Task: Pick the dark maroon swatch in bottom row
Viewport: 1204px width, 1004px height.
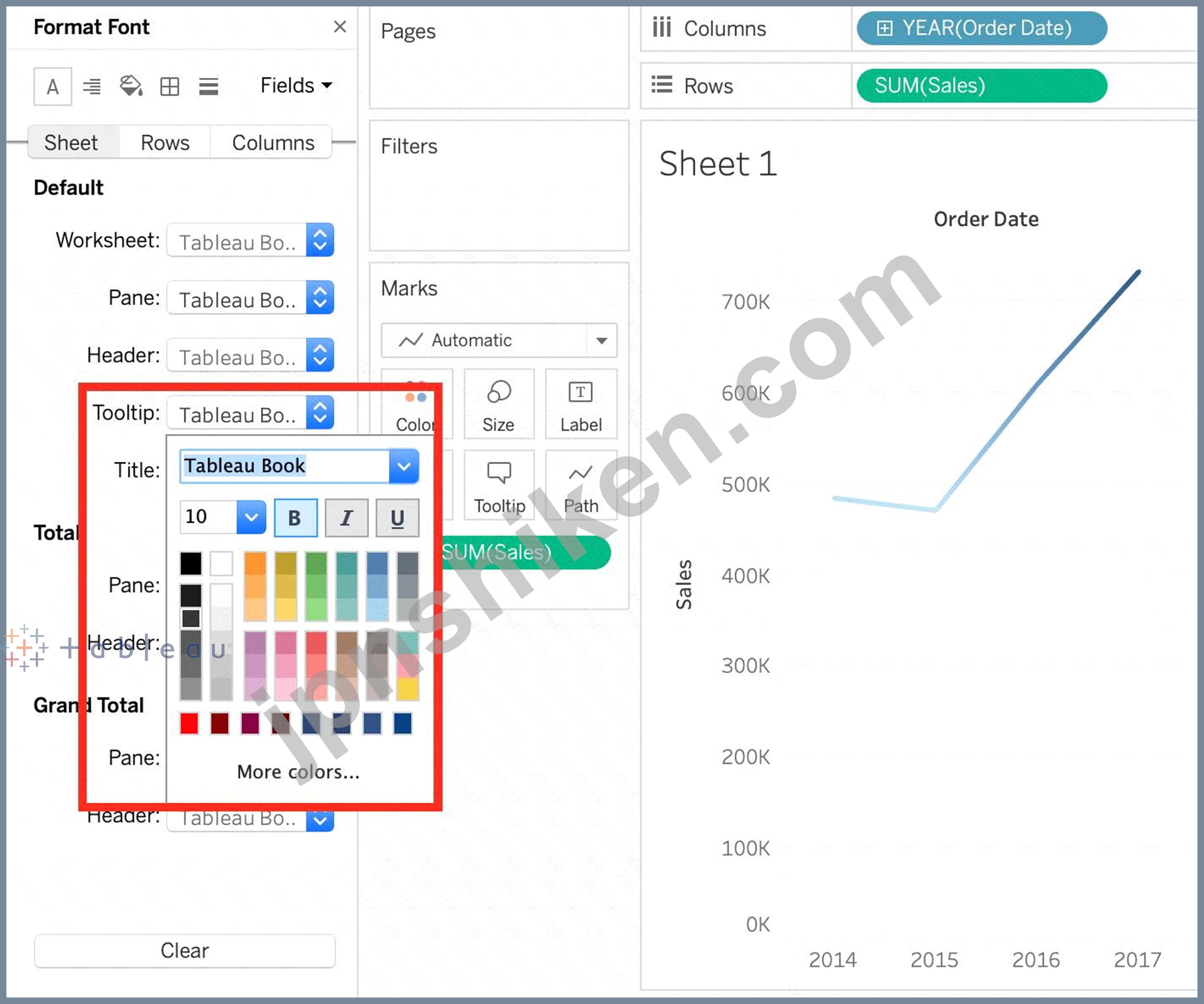Action: tap(219, 723)
